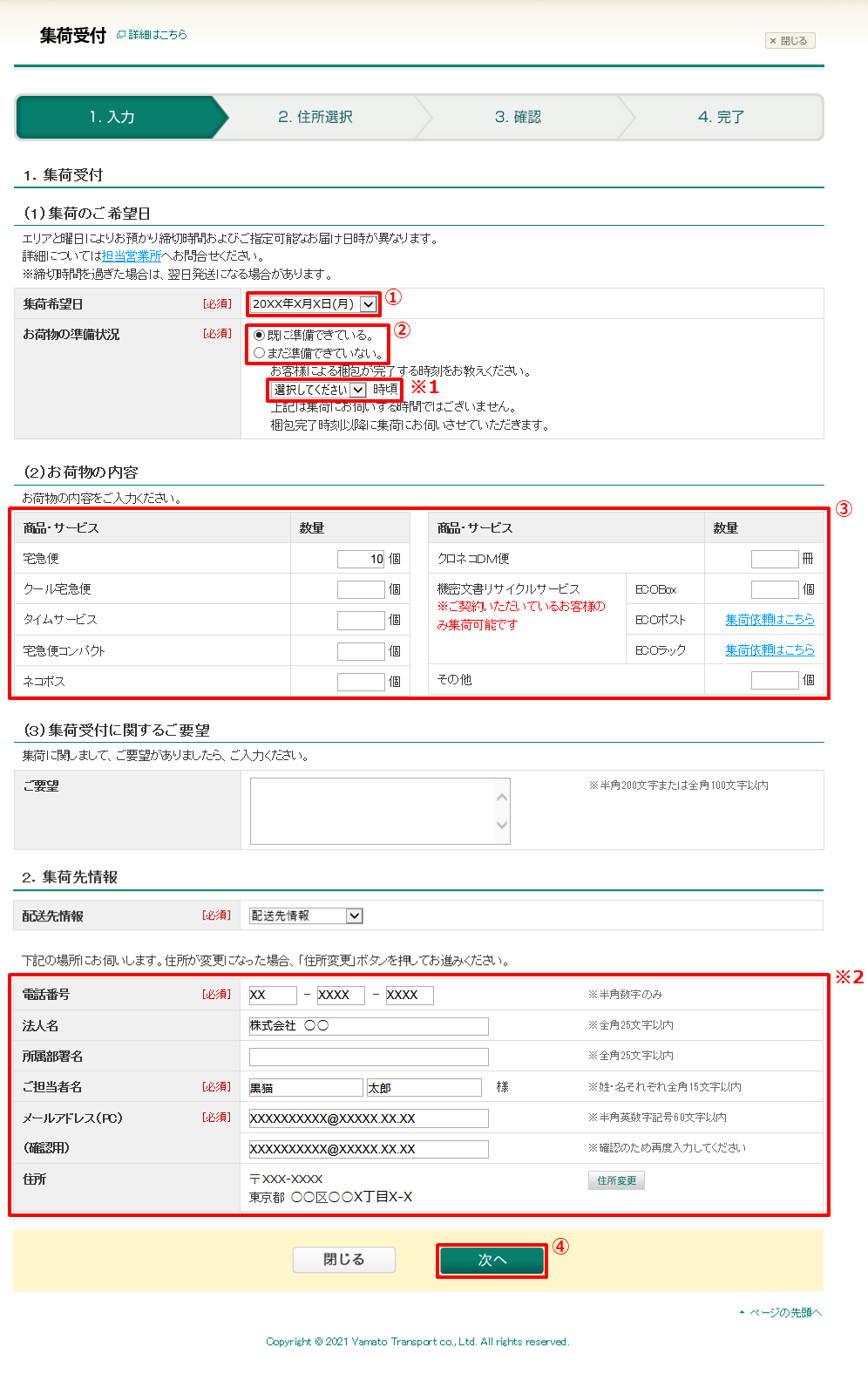The image size is (868, 1380).
Task: Select 既に準備できている radio button
Action: pyautogui.click(x=259, y=335)
